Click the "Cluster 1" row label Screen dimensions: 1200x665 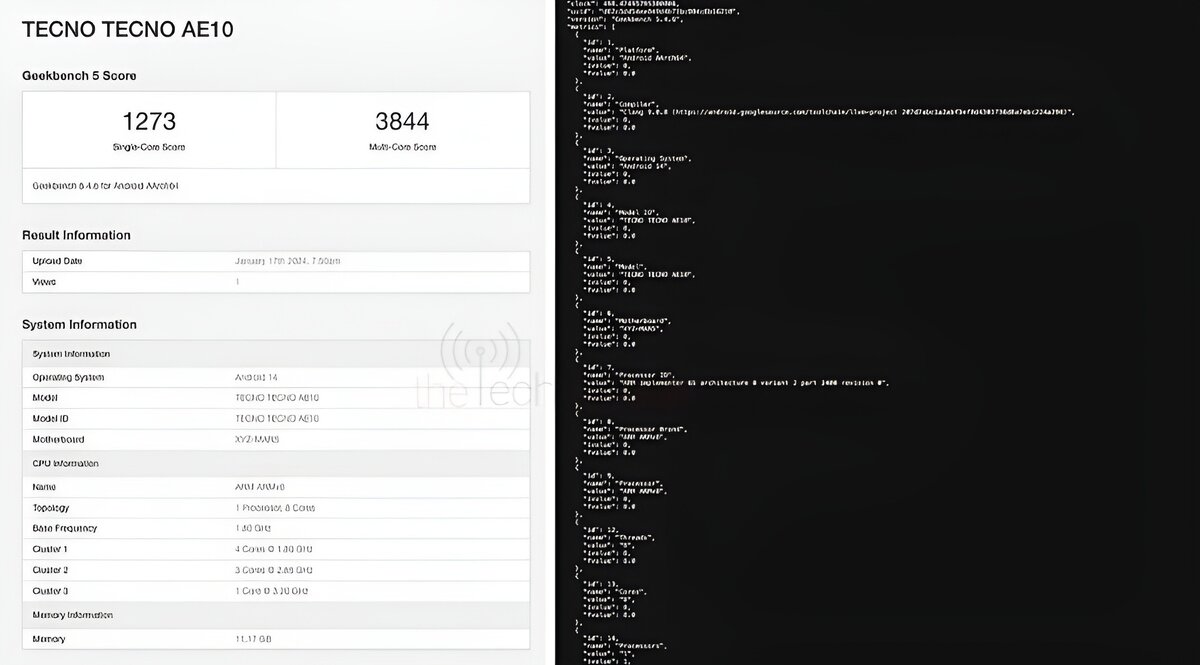pos(50,549)
